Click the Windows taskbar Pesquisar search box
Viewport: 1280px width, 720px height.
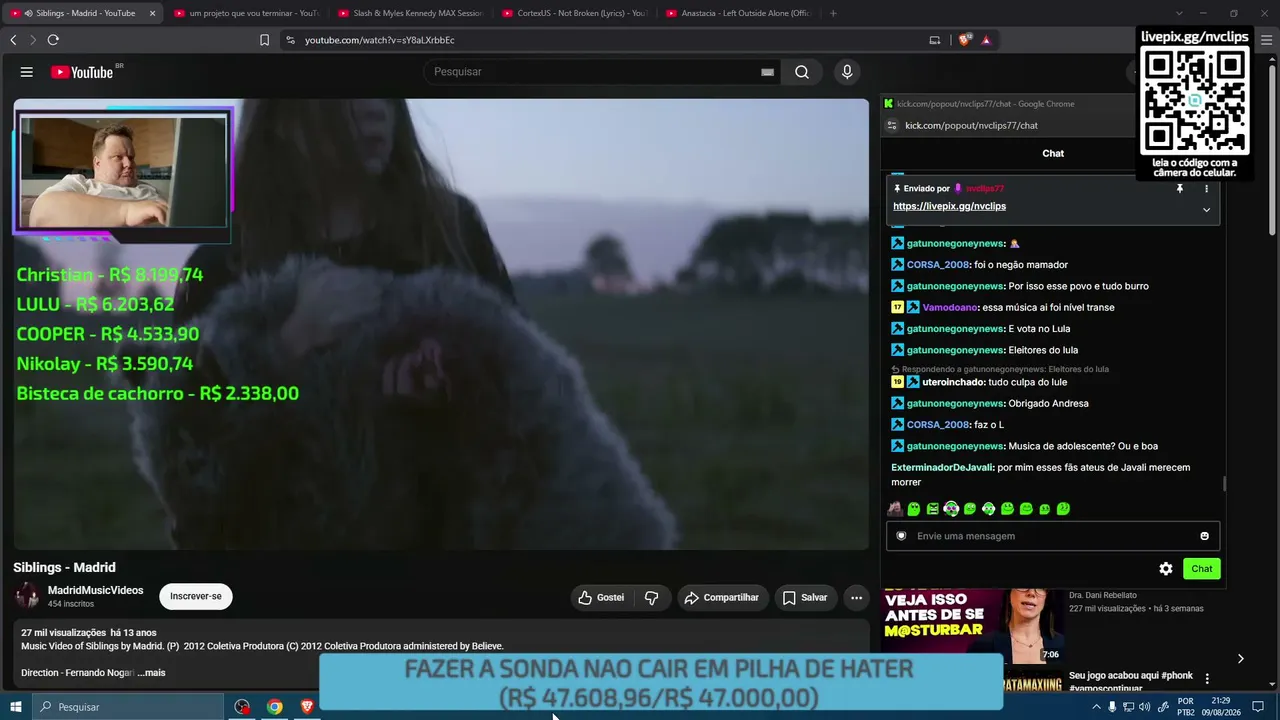click(128, 707)
